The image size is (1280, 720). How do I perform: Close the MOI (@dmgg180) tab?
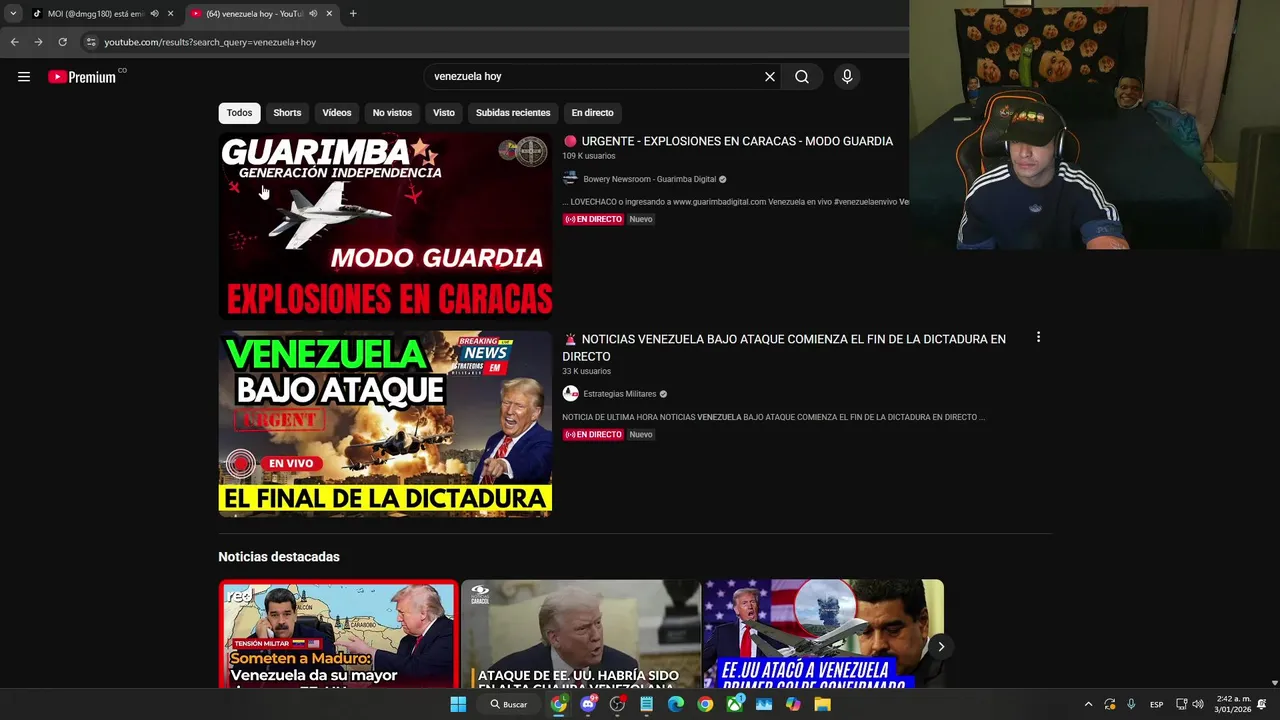point(170,14)
